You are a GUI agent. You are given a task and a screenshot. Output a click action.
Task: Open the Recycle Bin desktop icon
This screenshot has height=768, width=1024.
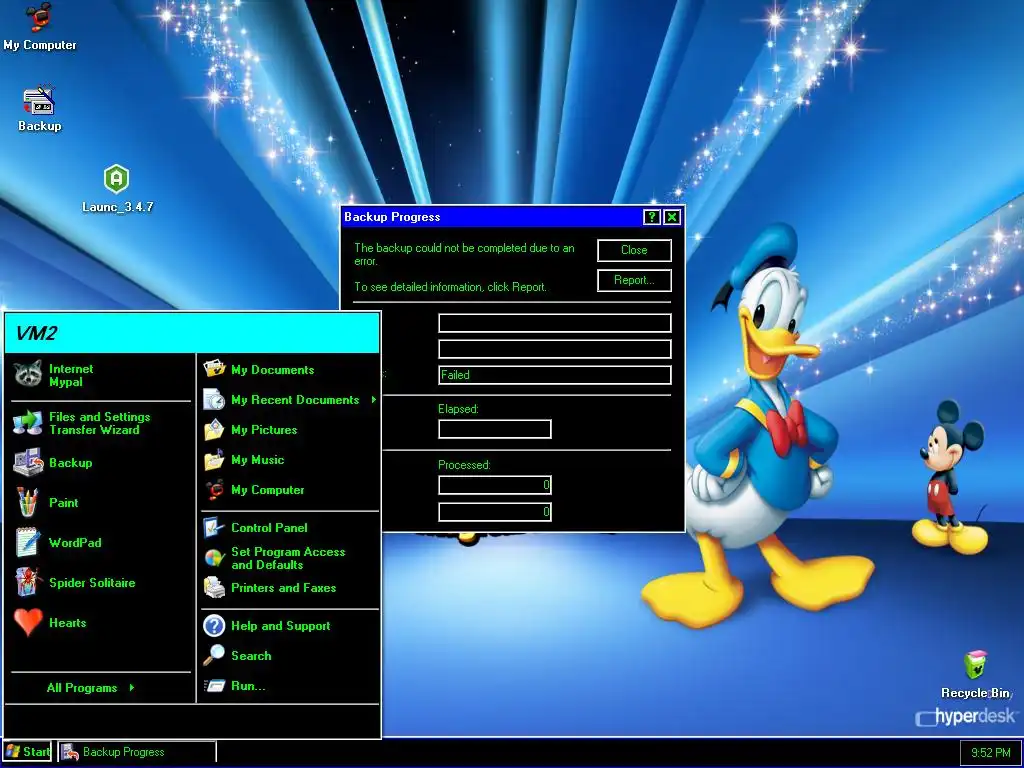(975, 665)
